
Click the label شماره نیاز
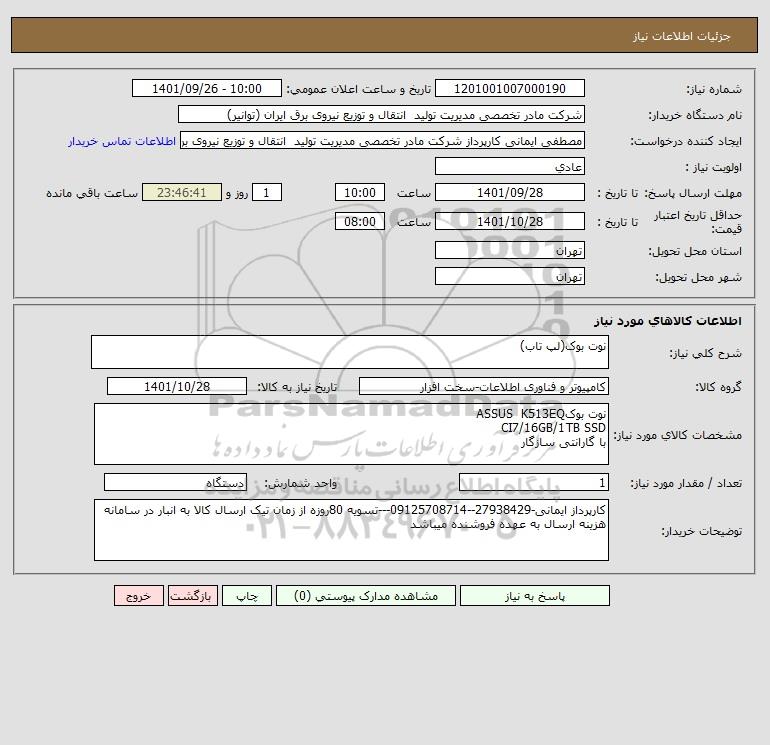click(x=714, y=89)
